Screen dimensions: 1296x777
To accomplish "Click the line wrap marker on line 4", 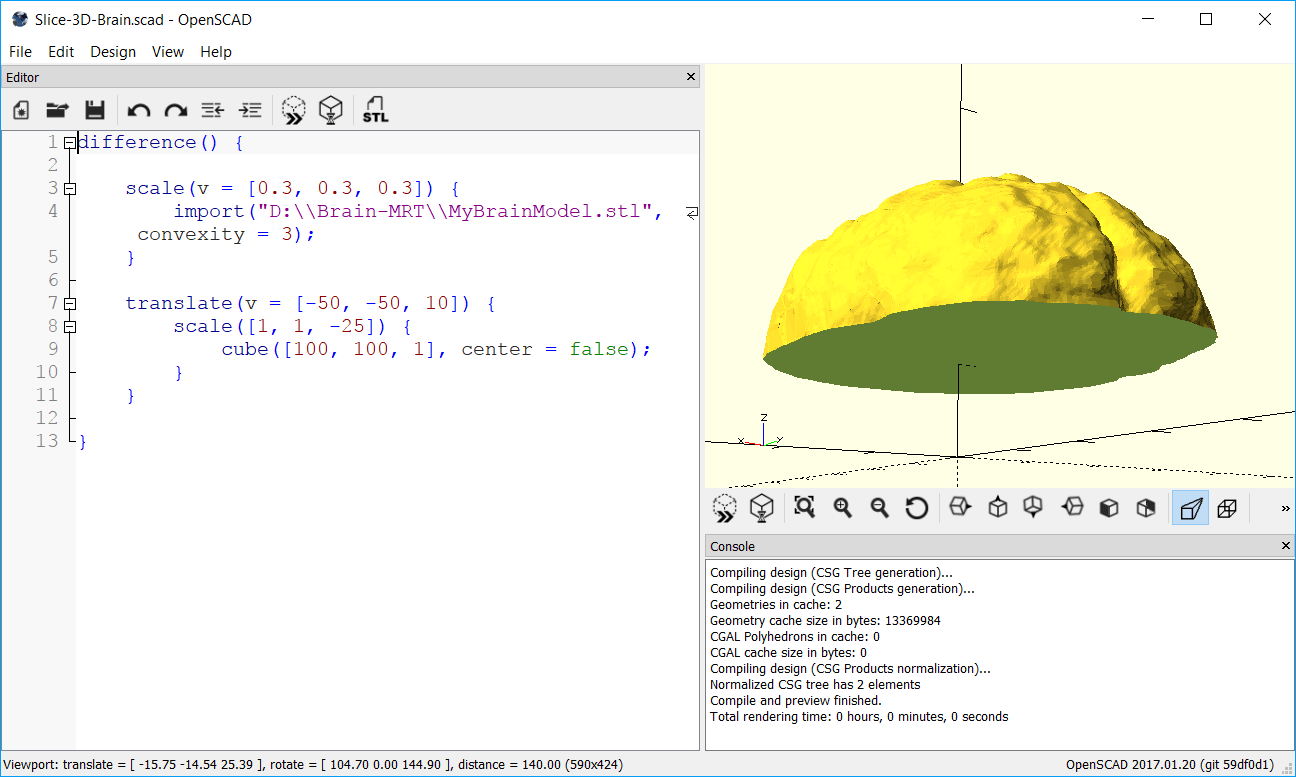I will (691, 212).
